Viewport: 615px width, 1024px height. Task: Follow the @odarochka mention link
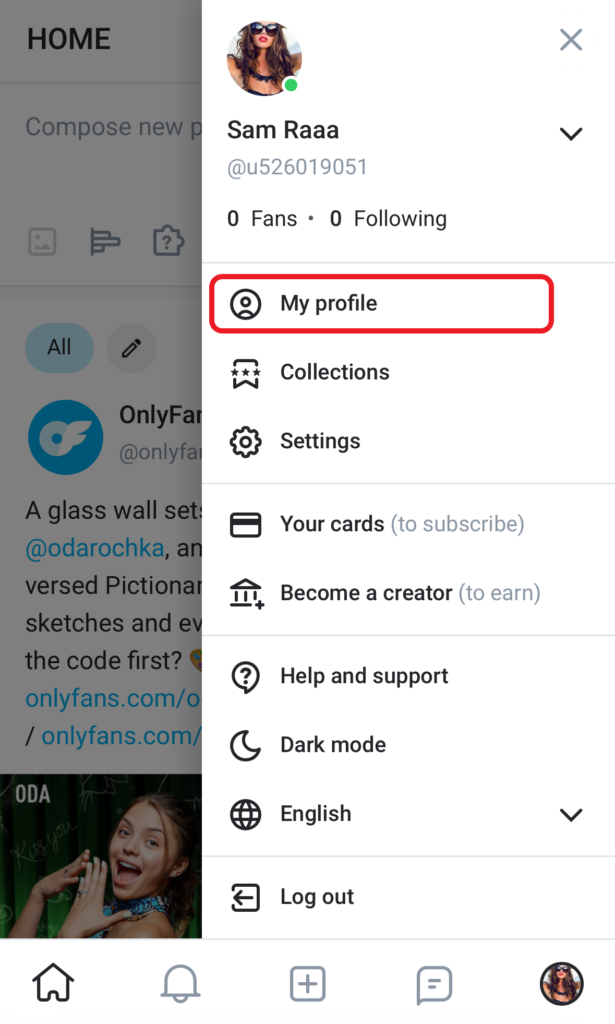click(76, 548)
